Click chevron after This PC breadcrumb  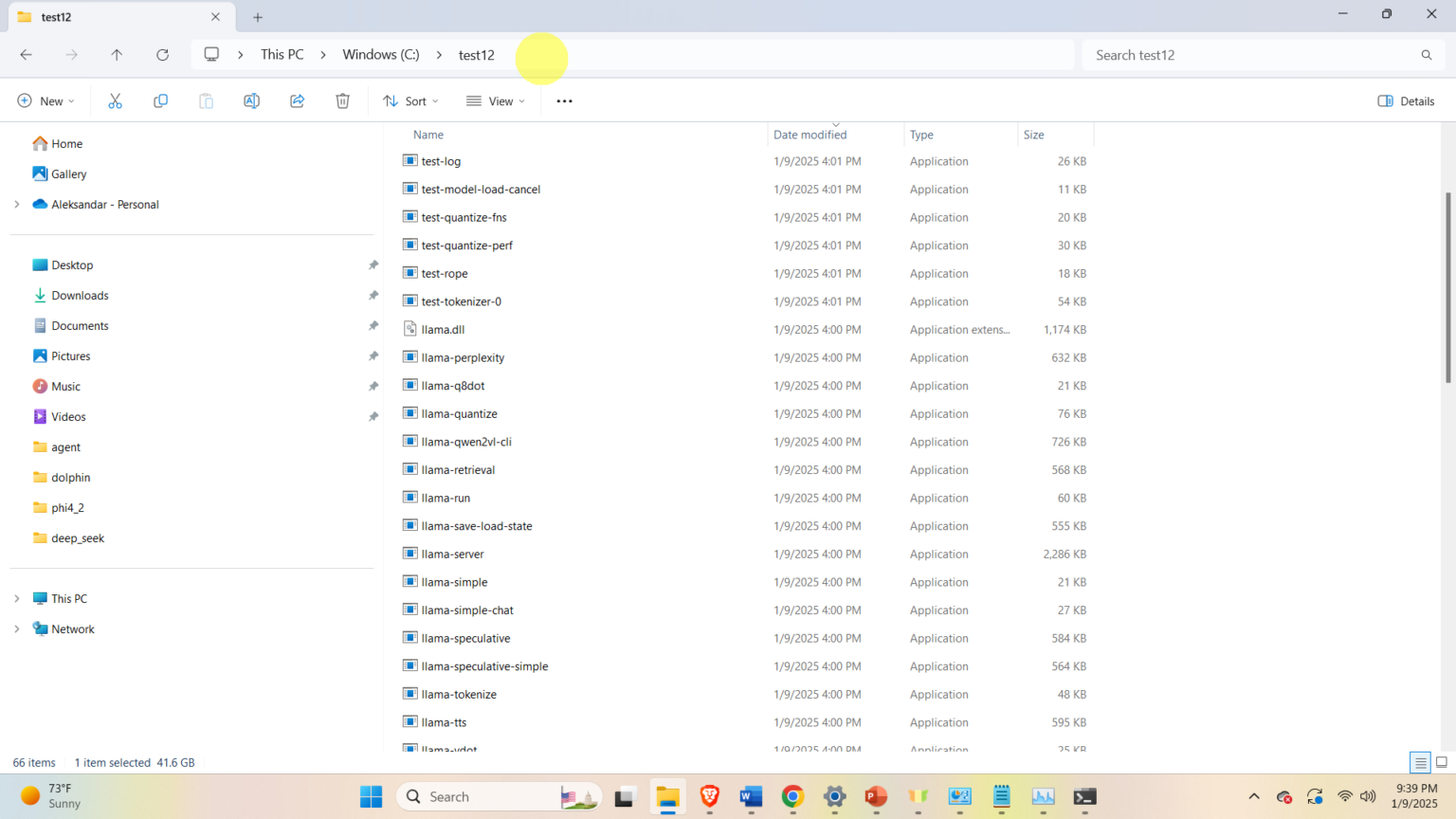(x=323, y=55)
